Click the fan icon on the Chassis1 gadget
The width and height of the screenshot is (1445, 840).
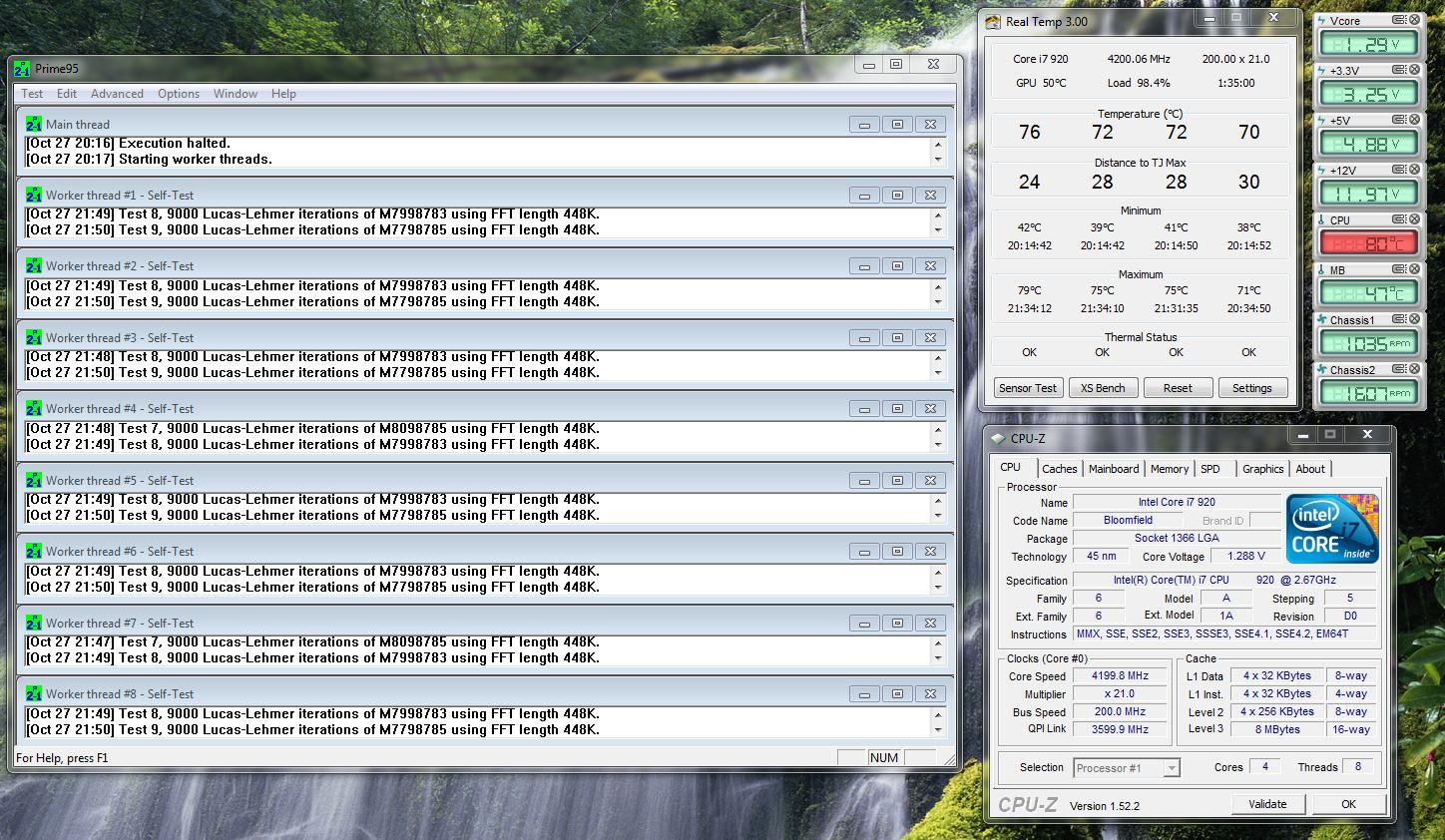point(1322,319)
